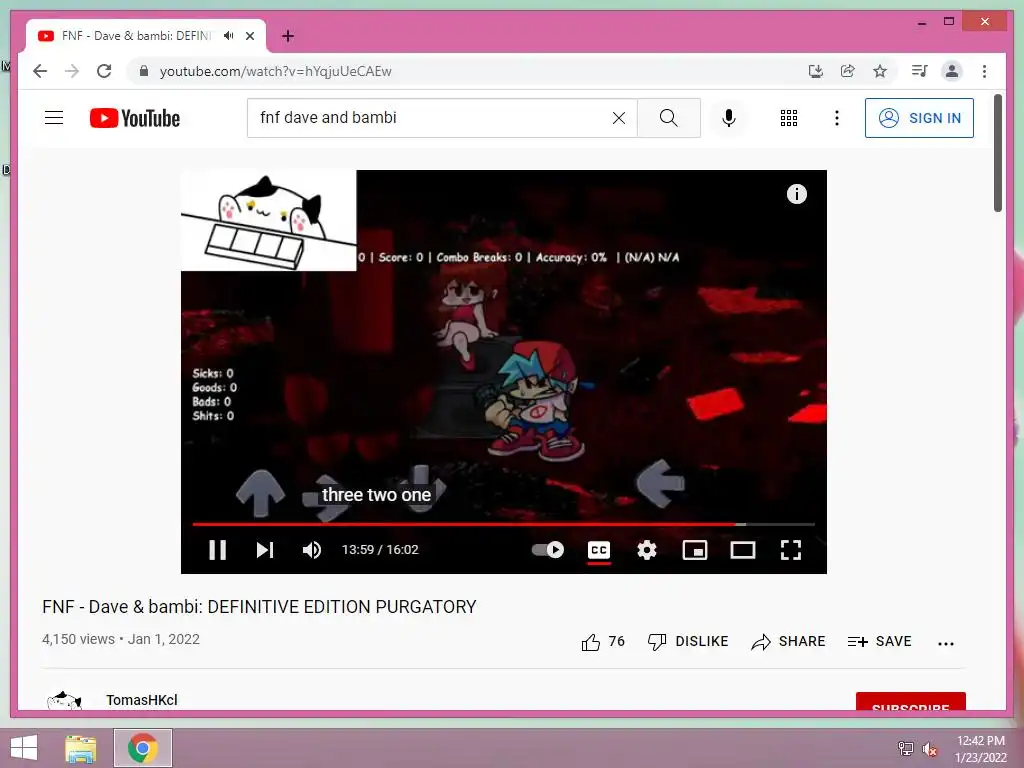The width and height of the screenshot is (1024, 768).
Task: Select the FNF - Dave & bambi tab
Action: [146, 36]
